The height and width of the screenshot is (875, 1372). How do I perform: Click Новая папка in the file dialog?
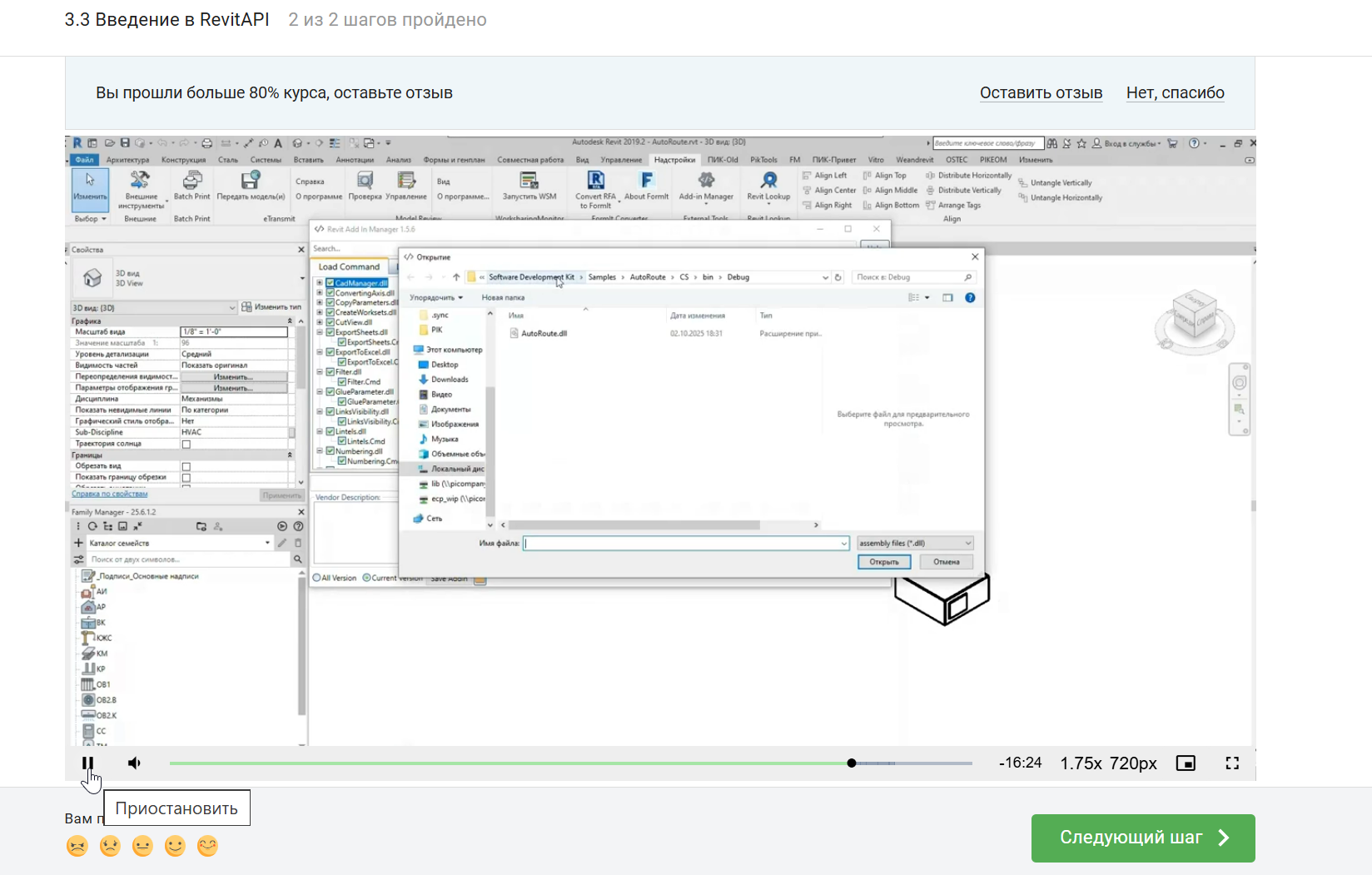tap(503, 297)
